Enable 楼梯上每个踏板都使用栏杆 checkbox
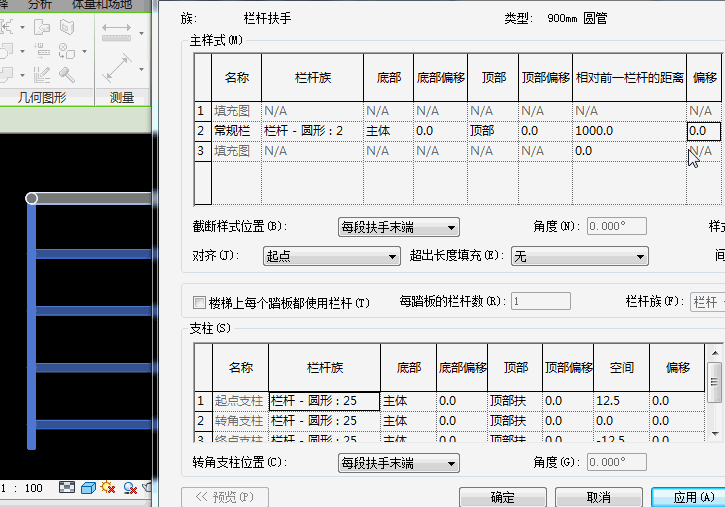 199,302
